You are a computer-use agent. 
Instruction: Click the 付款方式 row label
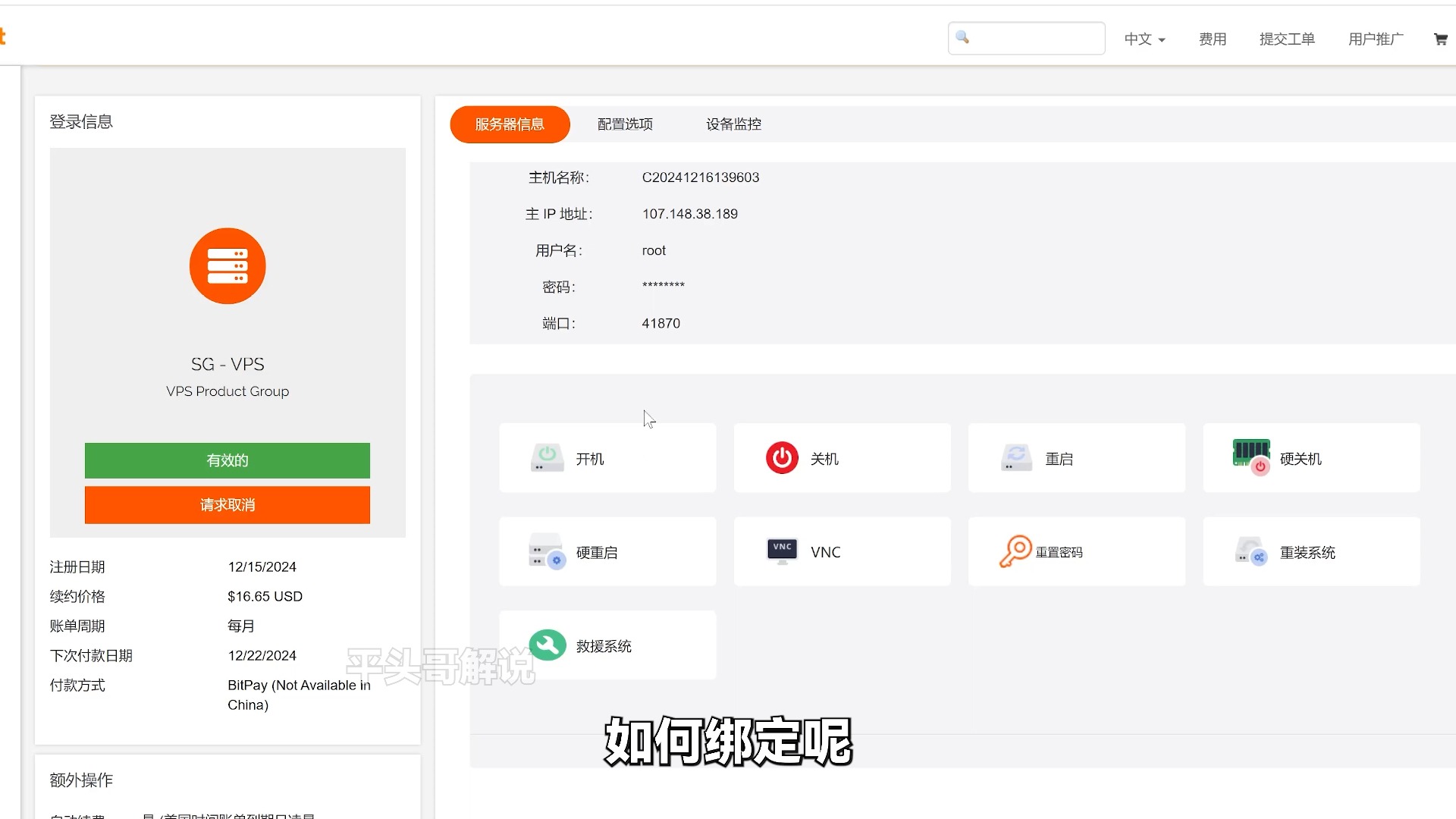coord(77,685)
